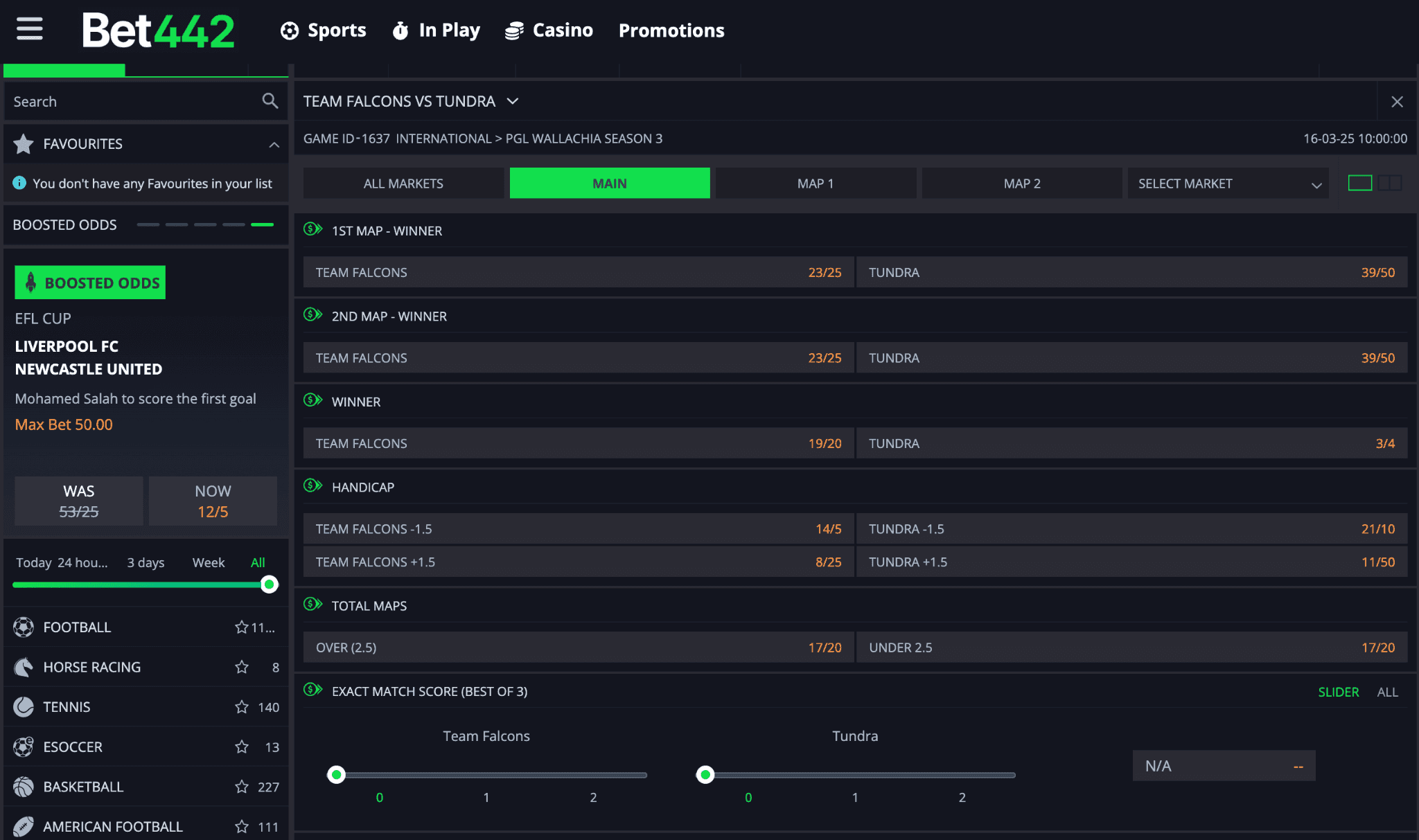Open the Casino section
This screenshot has height=840, width=1419.
click(x=549, y=30)
